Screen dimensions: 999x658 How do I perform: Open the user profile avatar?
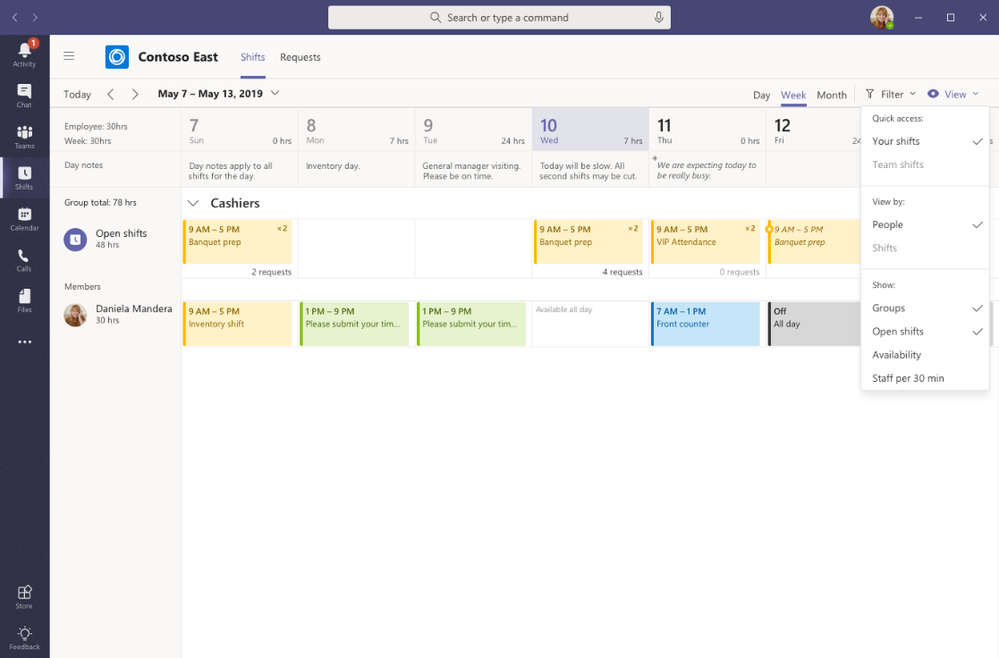(x=882, y=17)
